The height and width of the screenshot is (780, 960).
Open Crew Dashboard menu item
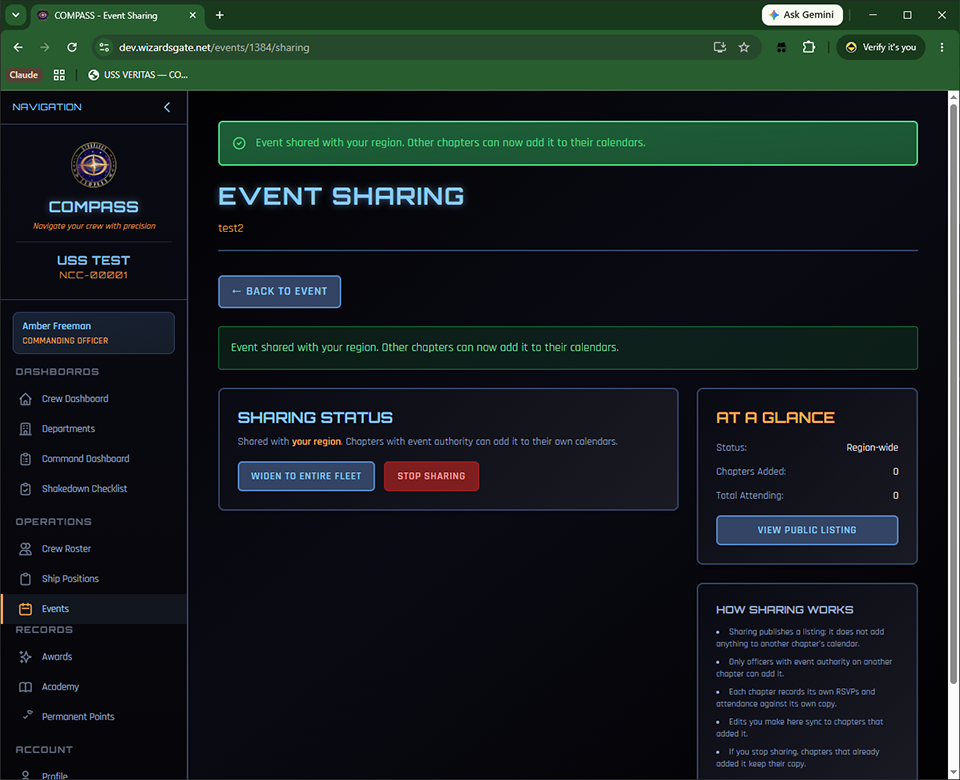pyautogui.click(x=94, y=399)
